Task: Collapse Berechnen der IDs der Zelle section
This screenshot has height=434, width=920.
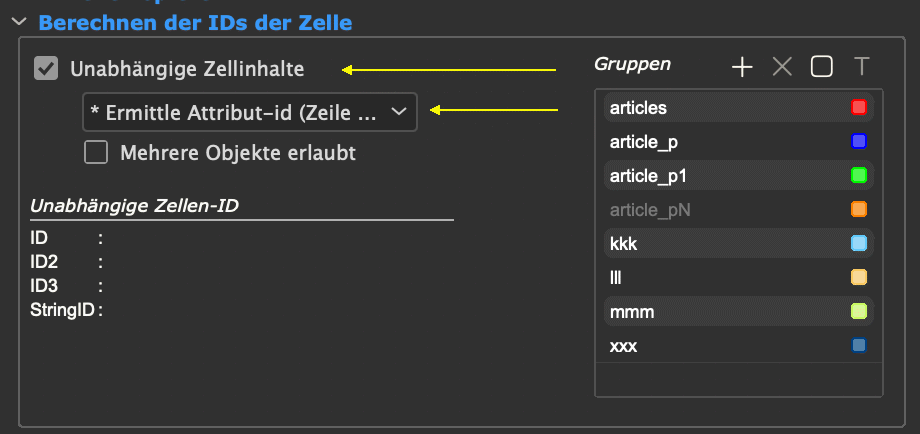Action: pos(19,22)
